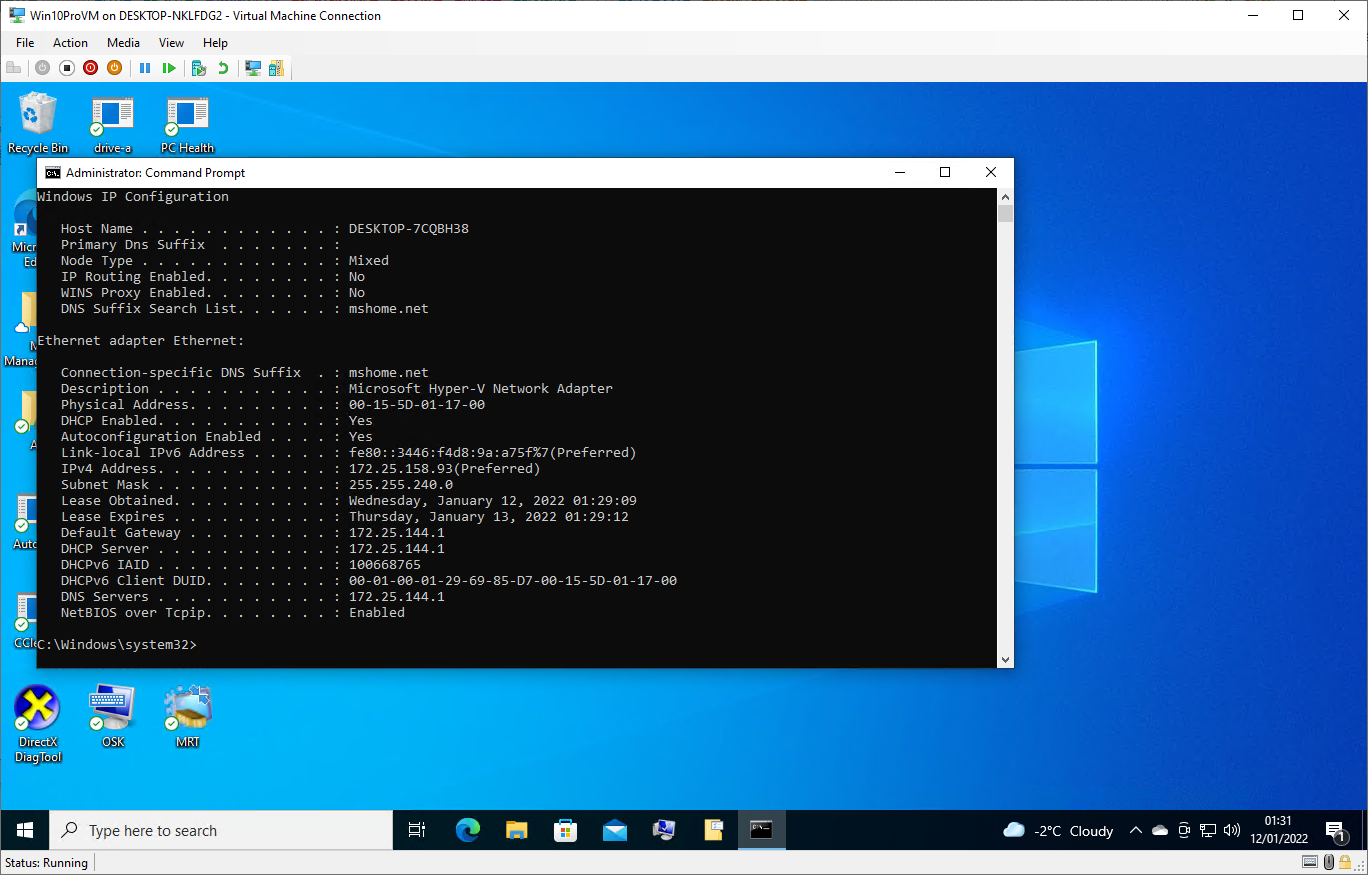The height and width of the screenshot is (875, 1368).
Task: Open File Explorer from the taskbar
Action: 516,830
